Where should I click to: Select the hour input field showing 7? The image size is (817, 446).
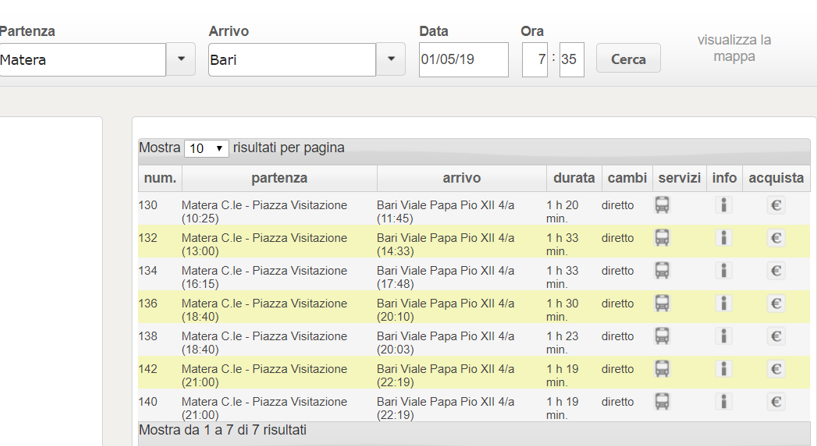pos(535,59)
